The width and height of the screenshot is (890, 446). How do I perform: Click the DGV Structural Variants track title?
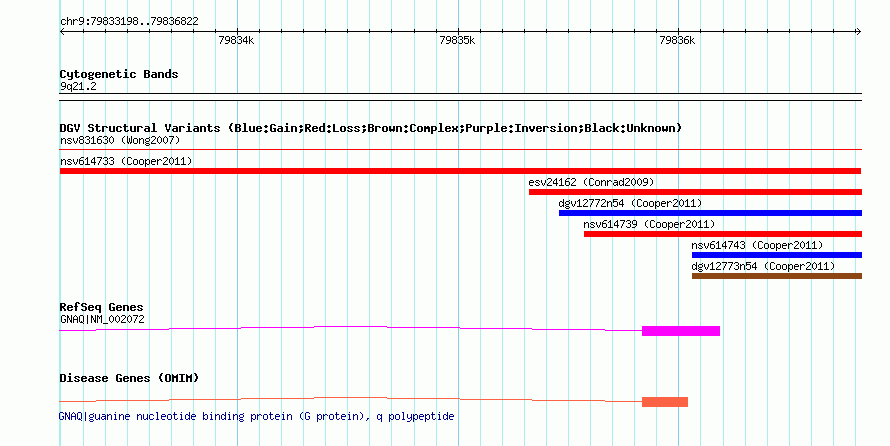(x=370, y=128)
